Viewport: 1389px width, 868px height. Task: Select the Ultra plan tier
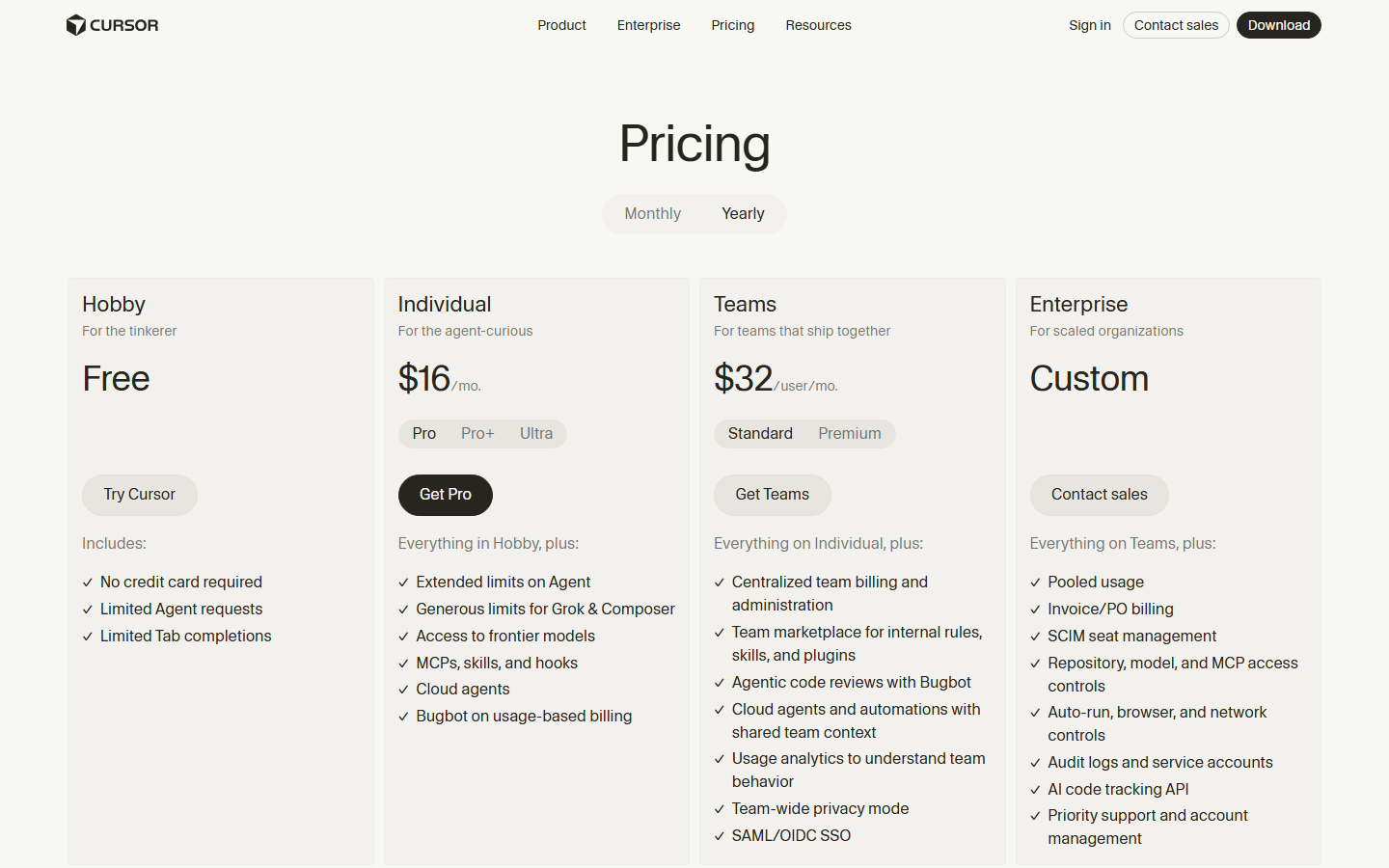point(536,434)
